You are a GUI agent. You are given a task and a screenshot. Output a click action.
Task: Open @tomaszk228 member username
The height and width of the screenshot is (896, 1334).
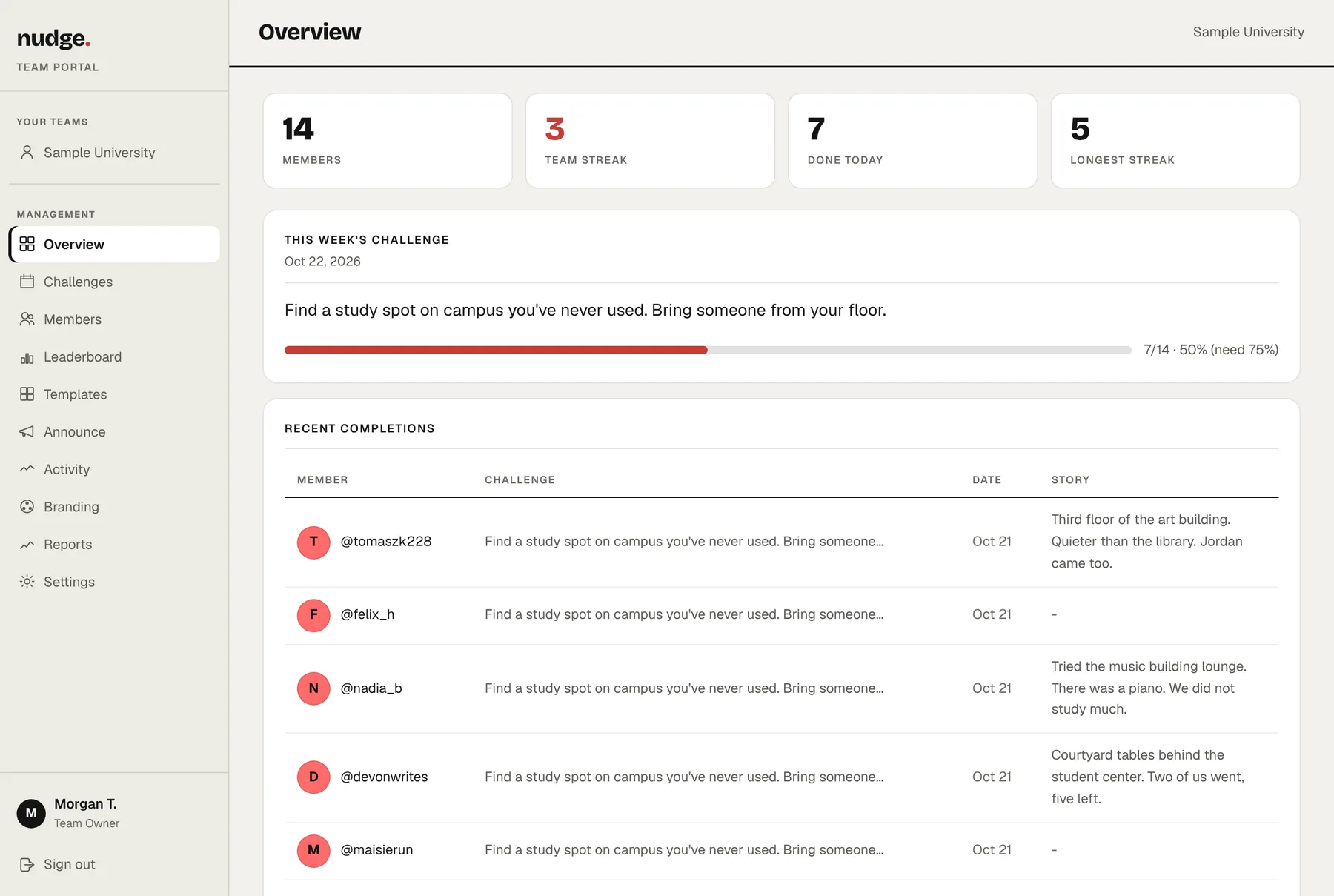(x=386, y=542)
